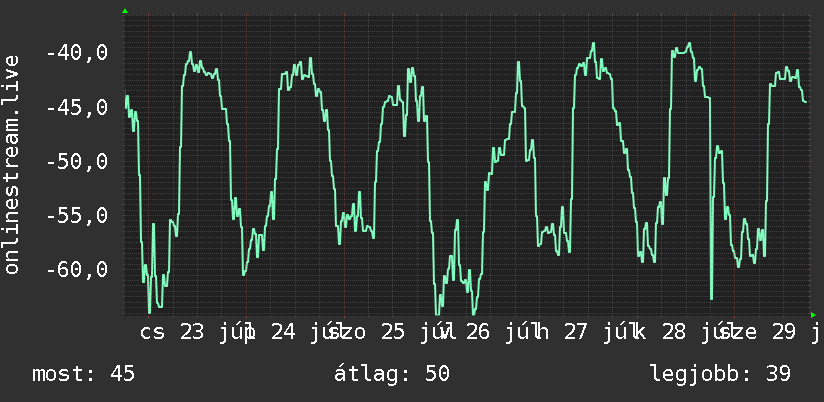Screen dimensions: 824x402
Task: Click the highest graph peak on 27 júl
Action: point(593,44)
